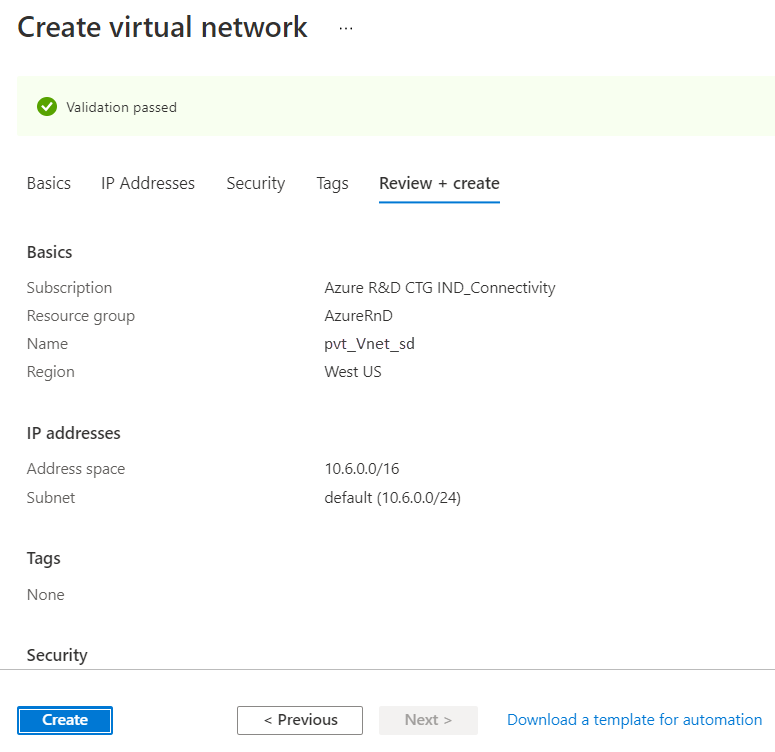775x752 pixels.
Task: Go to the Security tab
Action: click(255, 183)
